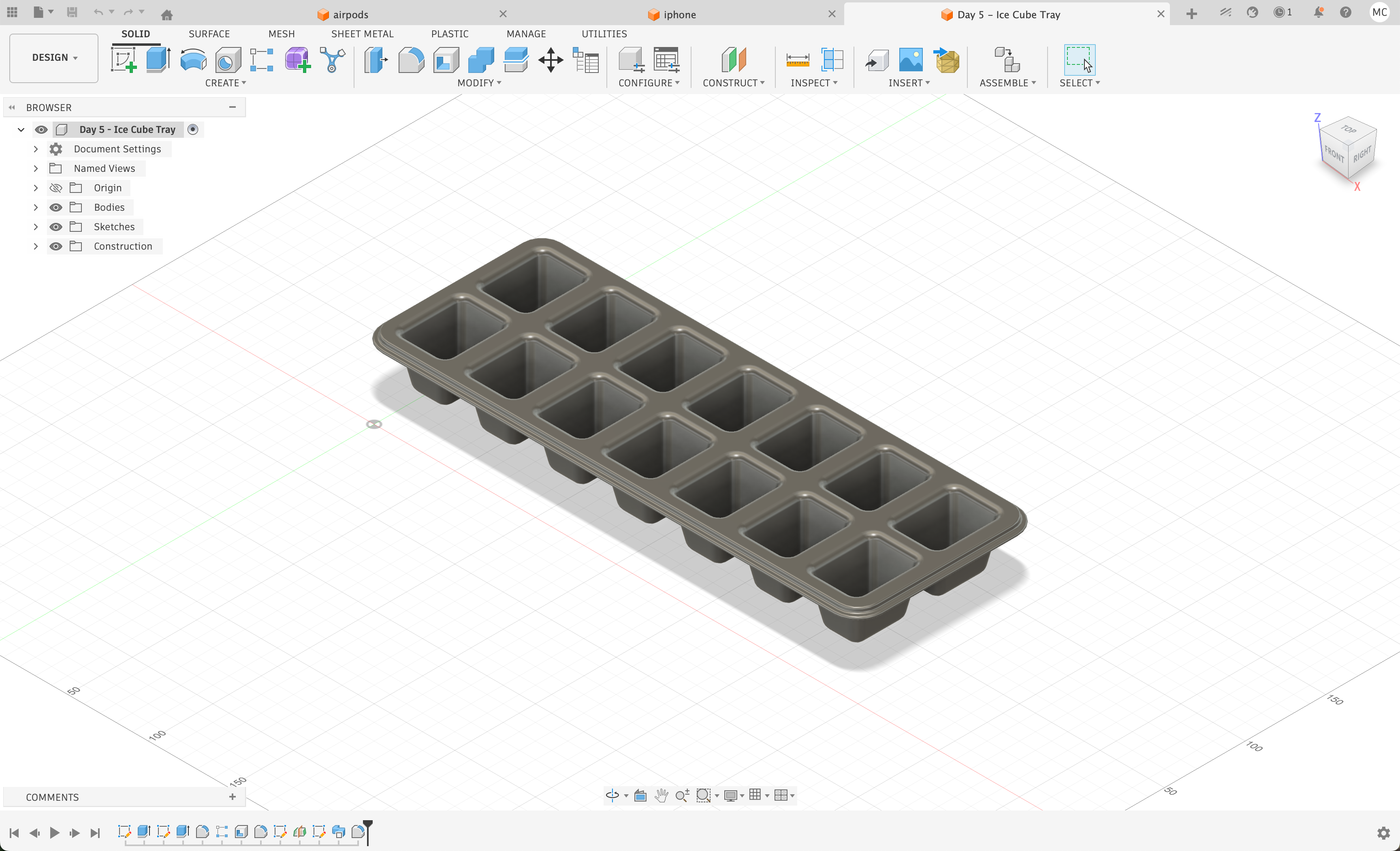Viewport: 1400px width, 851px height.
Task: Open a new design tab
Action: tap(1191, 14)
